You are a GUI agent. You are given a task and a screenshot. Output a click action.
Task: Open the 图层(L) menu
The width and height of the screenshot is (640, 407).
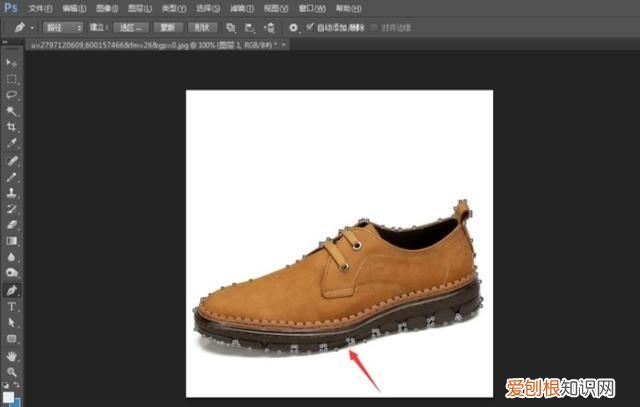140,9
